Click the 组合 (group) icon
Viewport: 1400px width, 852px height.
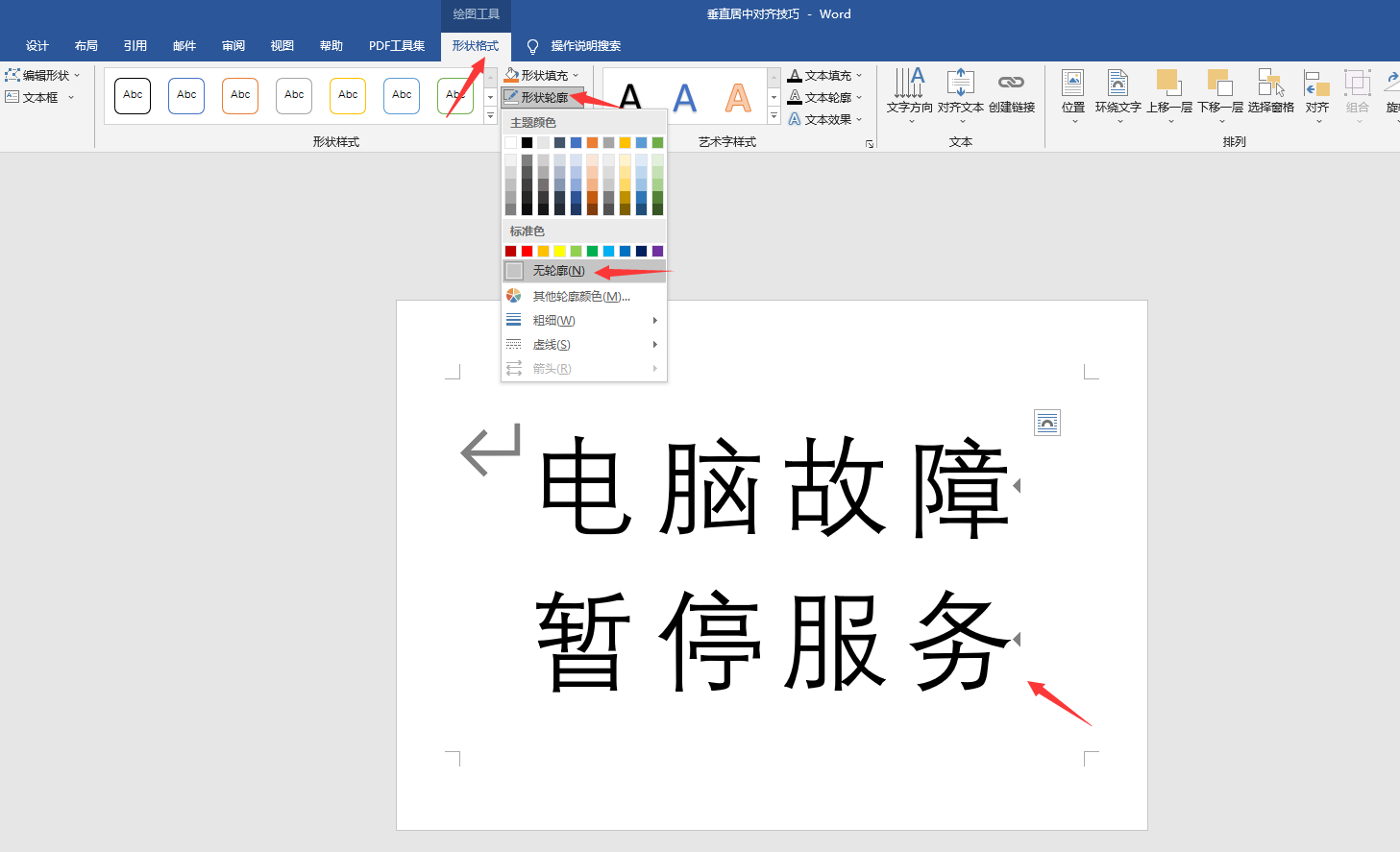pyautogui.click(x=1357, y=83)
